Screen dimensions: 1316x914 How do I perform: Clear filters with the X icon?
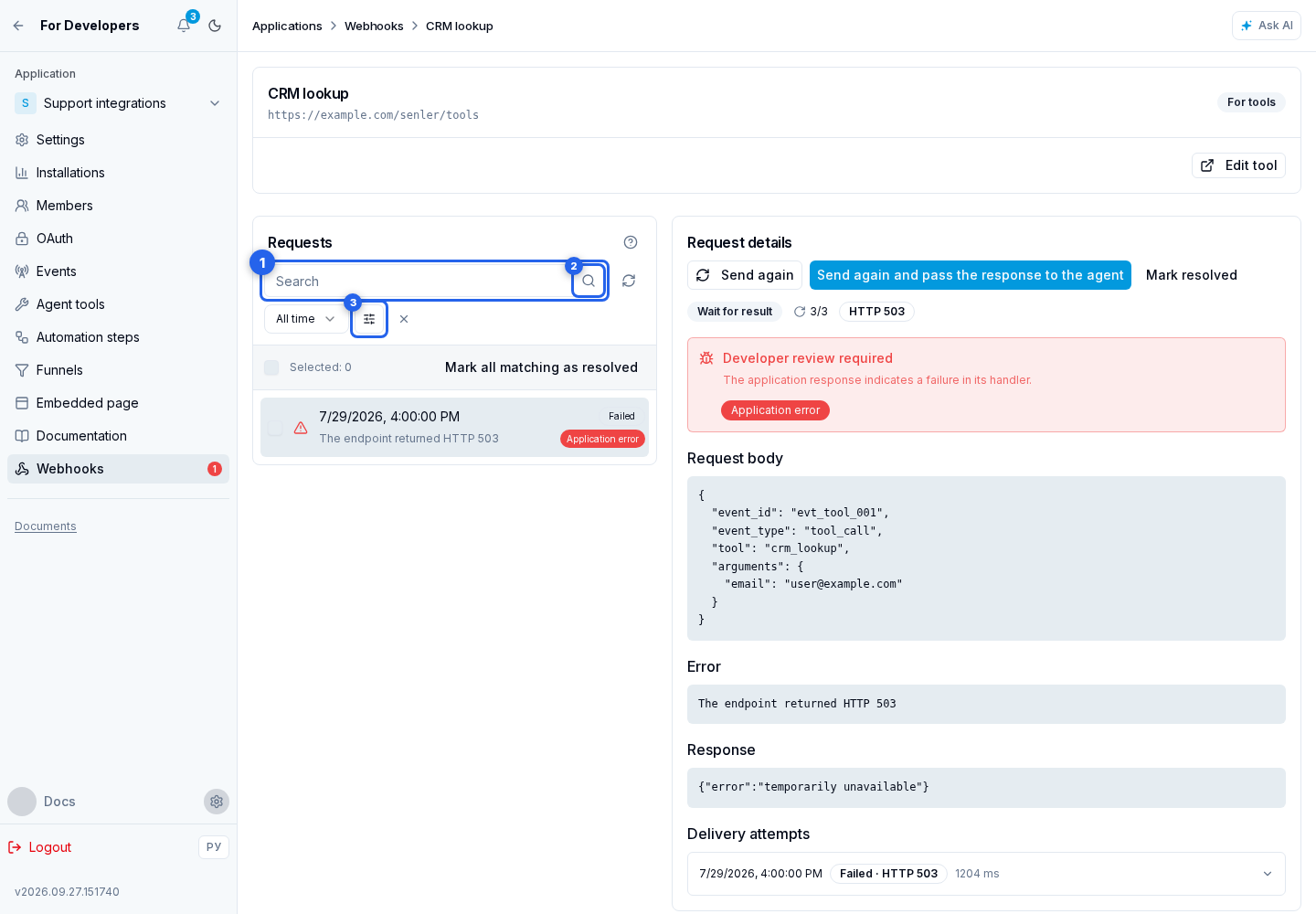tap(404, 319)
